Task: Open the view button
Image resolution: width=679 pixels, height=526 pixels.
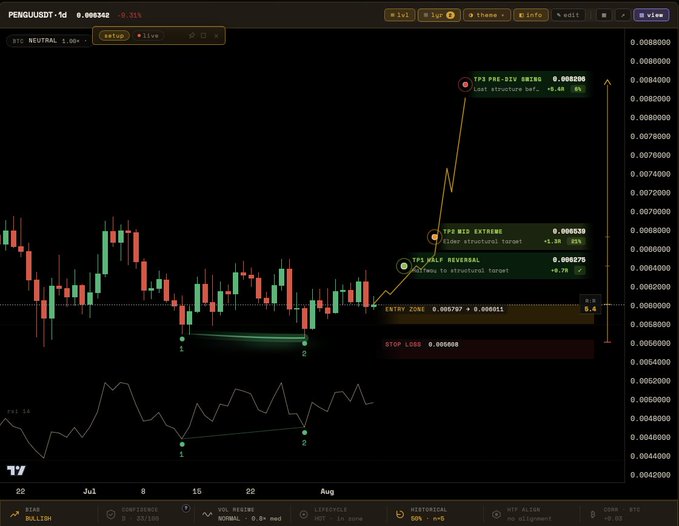Action: 651,15
